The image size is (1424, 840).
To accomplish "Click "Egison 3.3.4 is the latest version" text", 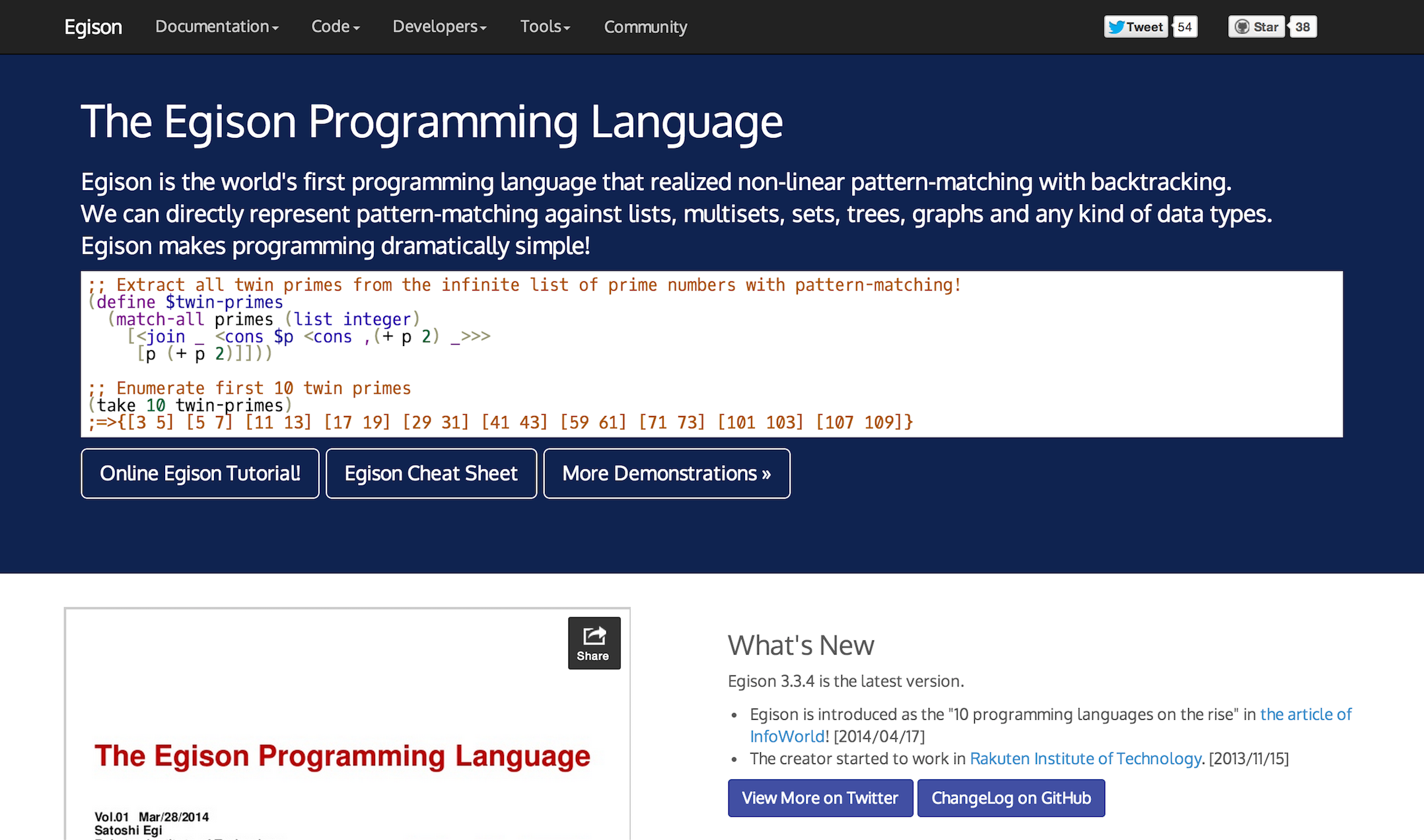I will click(846, 682).
